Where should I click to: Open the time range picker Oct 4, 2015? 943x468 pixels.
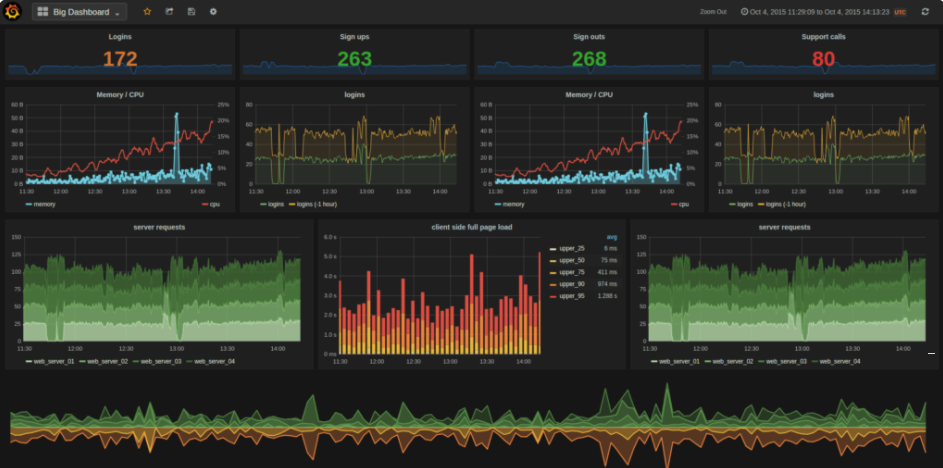tap(816, 12)
